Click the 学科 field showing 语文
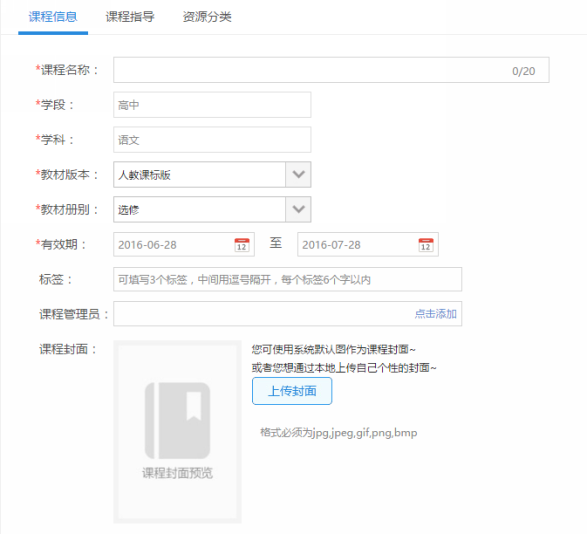Viewport: 588px width, 534px height. pyautogui.click(x=212, y=140)
